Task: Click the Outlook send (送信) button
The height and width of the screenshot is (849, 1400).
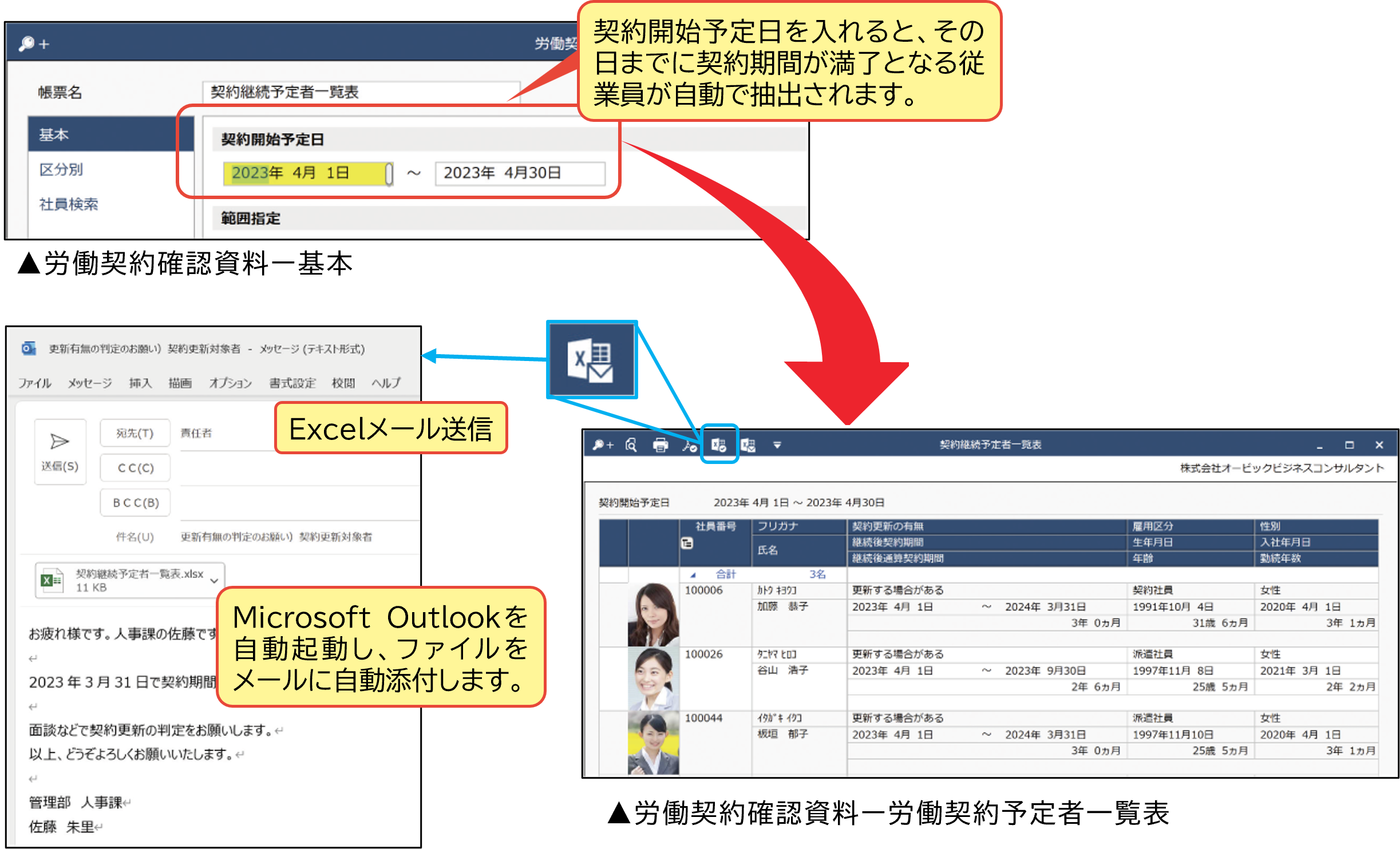Action: click(60, 451)
